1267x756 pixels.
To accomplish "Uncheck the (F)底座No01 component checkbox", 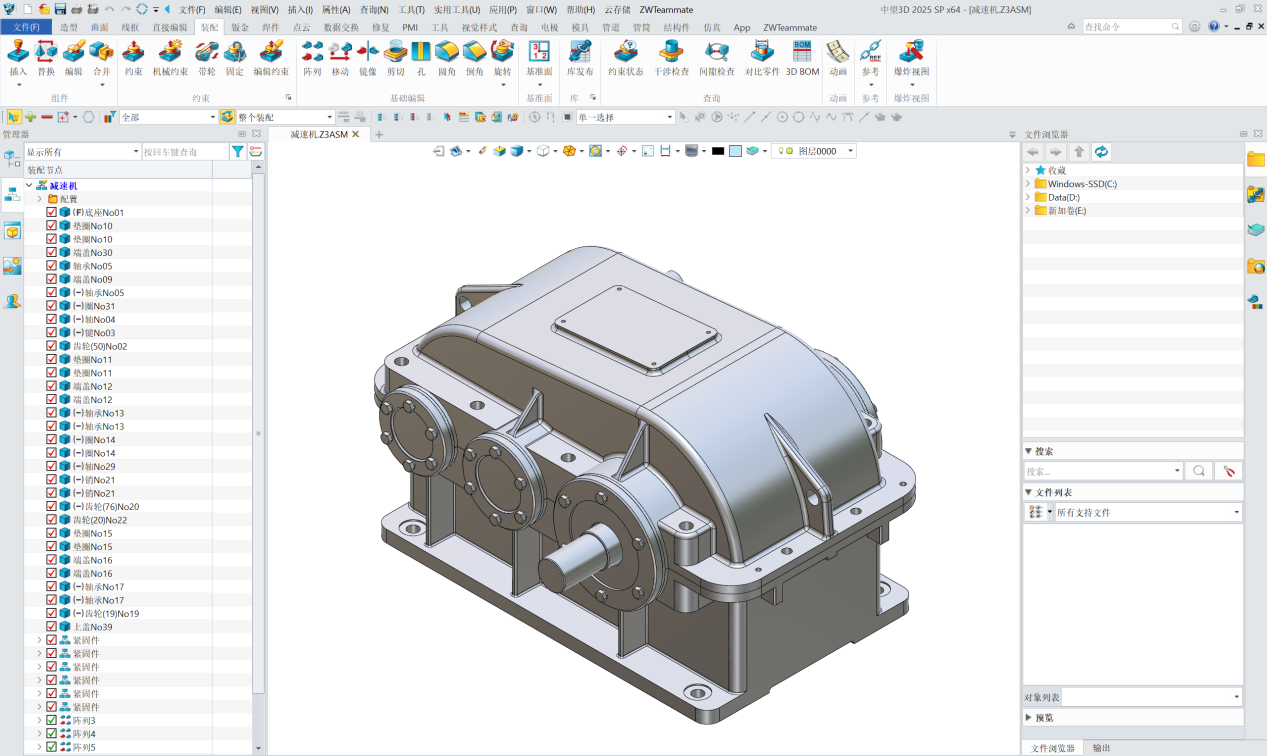I will [52, 213].
